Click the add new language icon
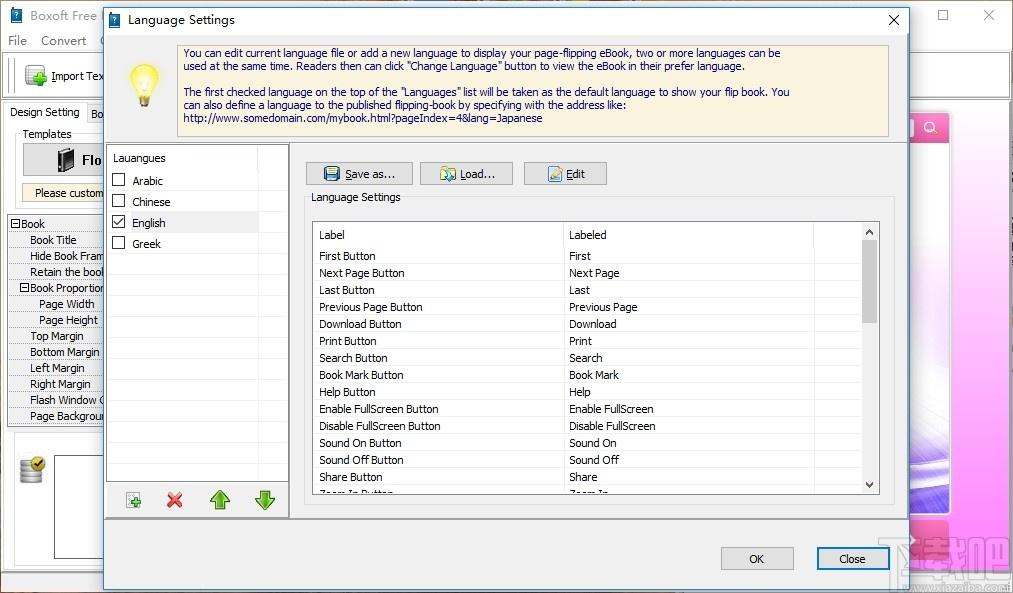The image size is (1013, 593). tap(134, 500)
